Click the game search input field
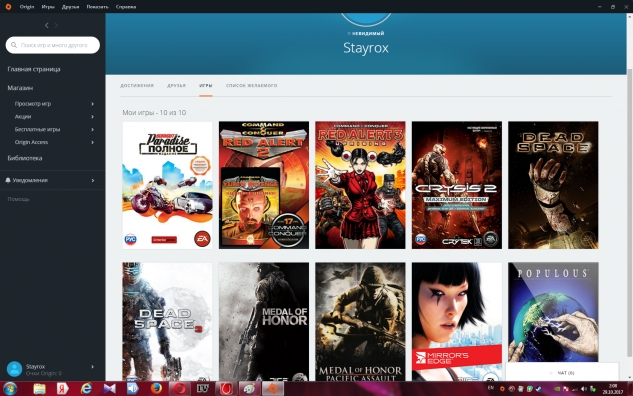Image resolution: width=633 pixels, height=396 pixels. (53, 45)
